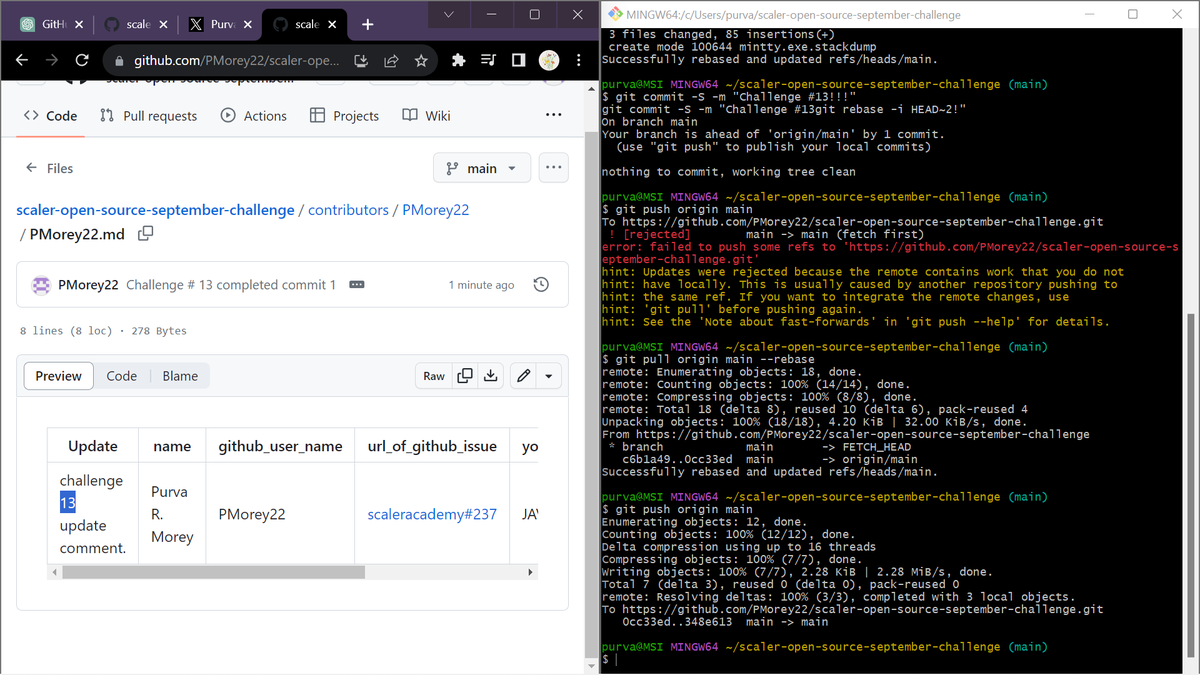Click the MINGW64 terminal title bar icon
This screenshot has height=675, width=1200.
[x=615, y=14]
